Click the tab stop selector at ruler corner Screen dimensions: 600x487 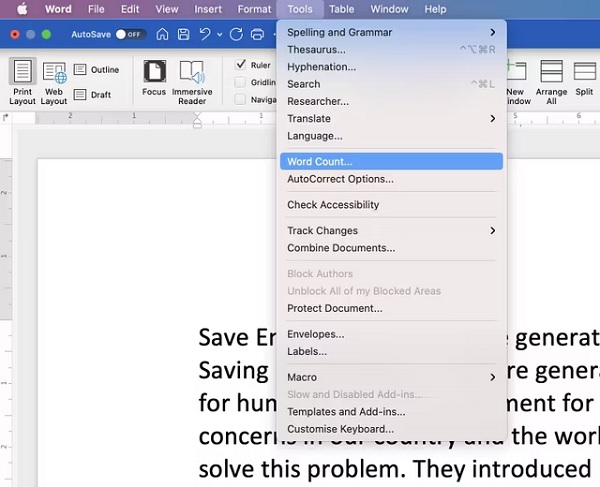pos(5,117)
